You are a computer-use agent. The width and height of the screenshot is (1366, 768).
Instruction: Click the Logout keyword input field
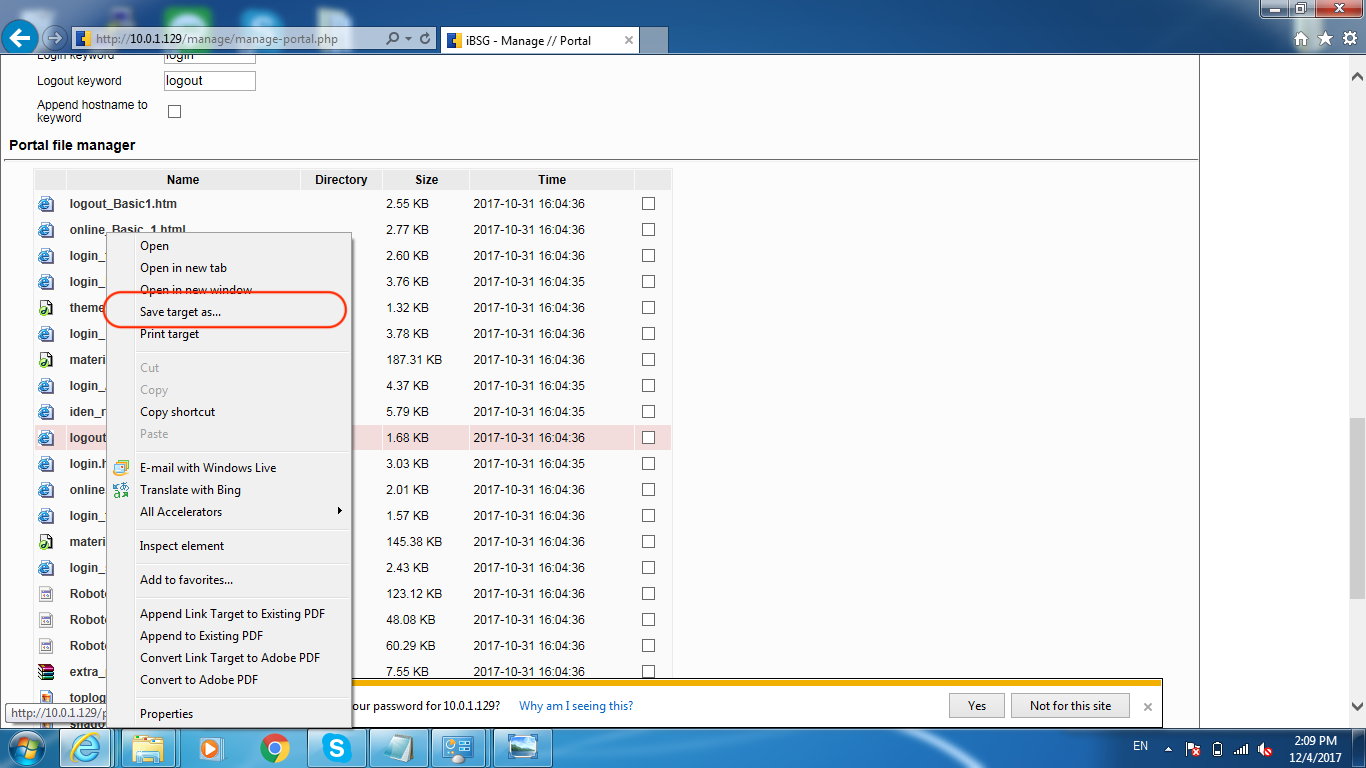[x=210, y=81]
